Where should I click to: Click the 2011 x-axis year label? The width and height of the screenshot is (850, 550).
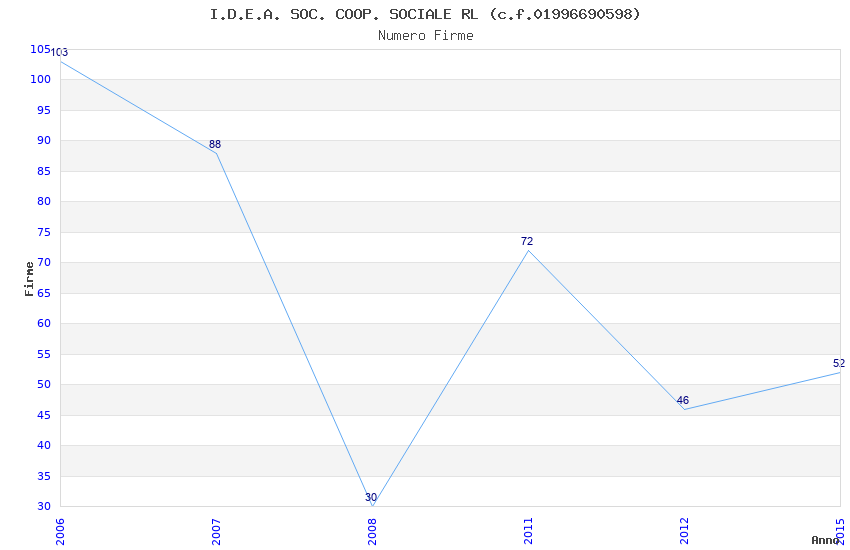(x=529, y=531)
